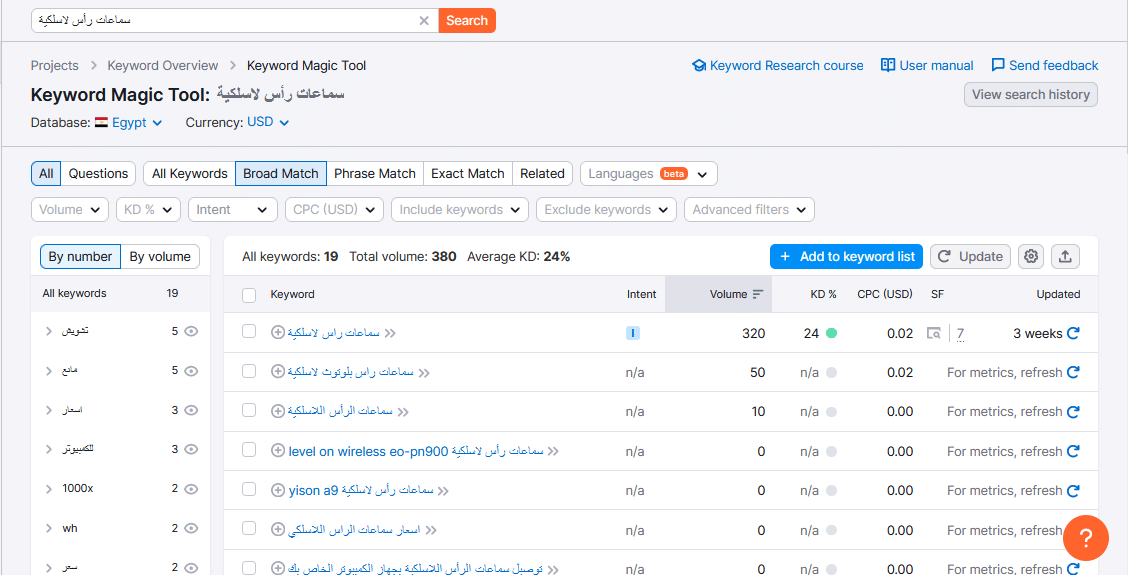Expand the wh keyword group
Screen dimensions: 1128x575
(49, 528)
